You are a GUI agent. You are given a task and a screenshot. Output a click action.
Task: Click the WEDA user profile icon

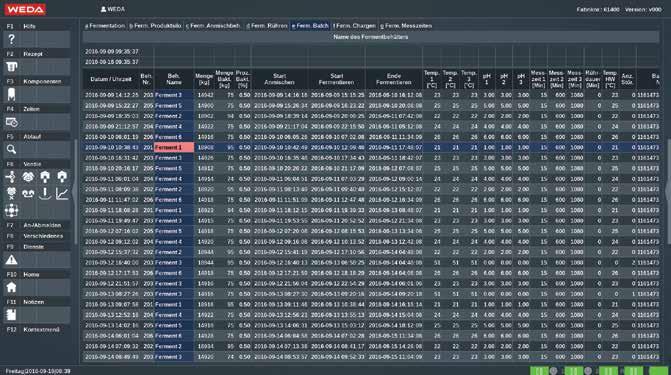pyautogui.click(x=103, y=9)
